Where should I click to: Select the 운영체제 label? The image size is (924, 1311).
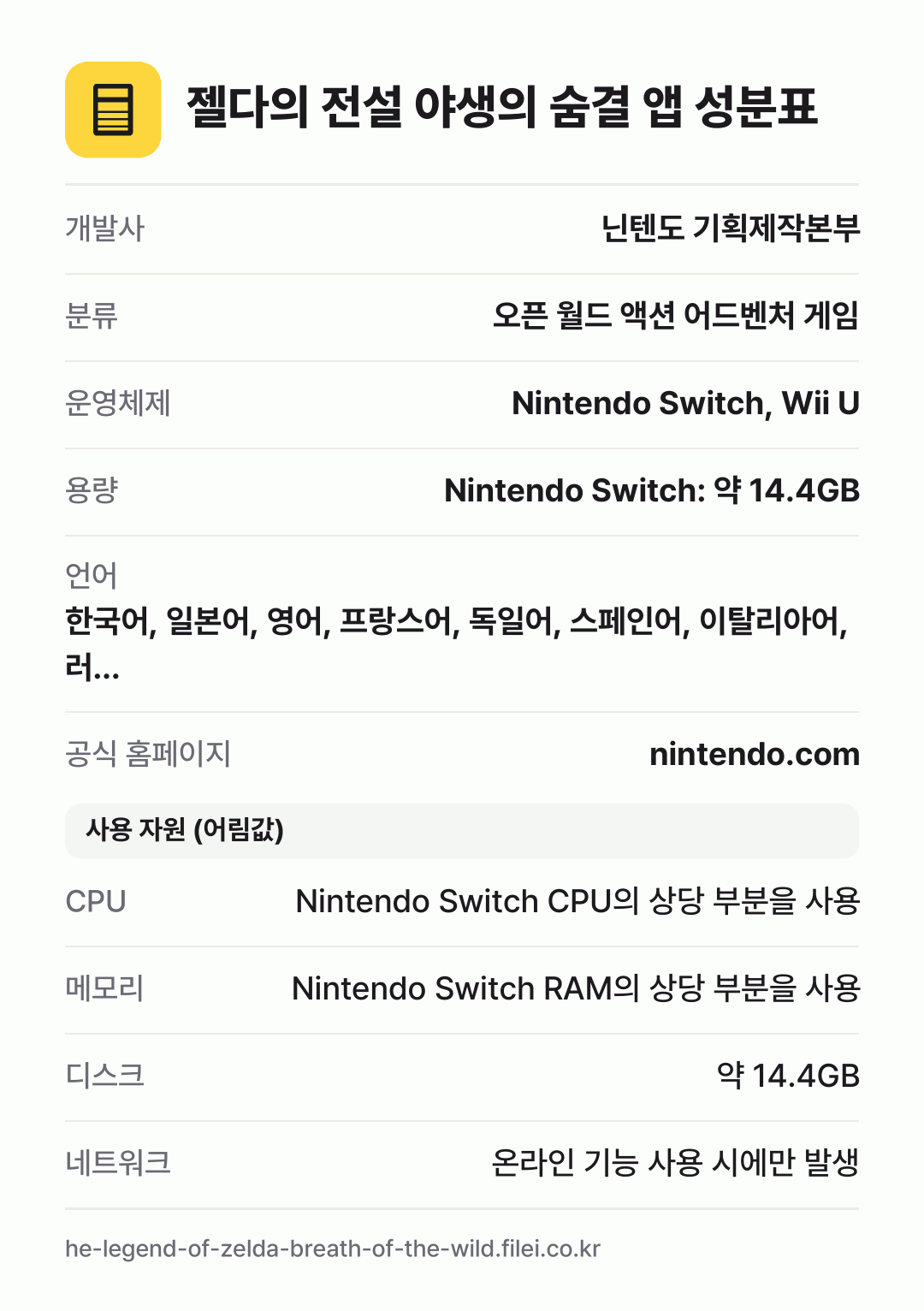tap(118, 403)
